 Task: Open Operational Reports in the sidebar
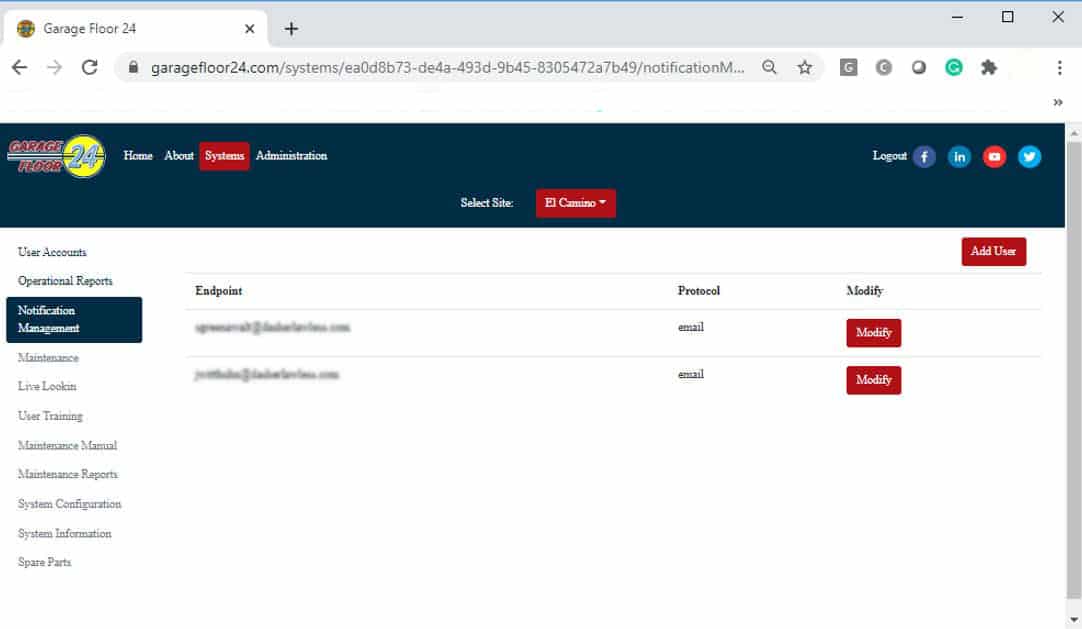pyautogui.click(x=65, y=281)
